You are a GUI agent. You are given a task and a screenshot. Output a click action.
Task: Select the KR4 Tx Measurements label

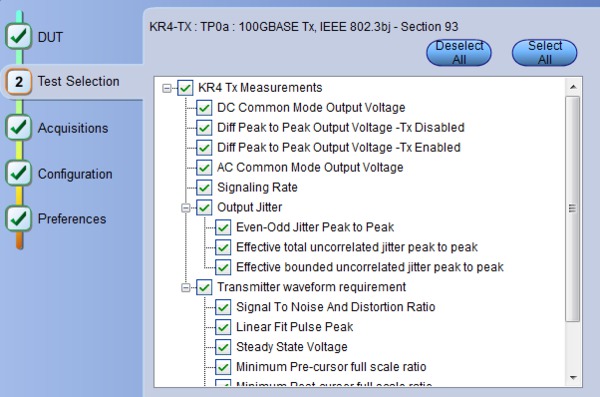click(260, 88)
